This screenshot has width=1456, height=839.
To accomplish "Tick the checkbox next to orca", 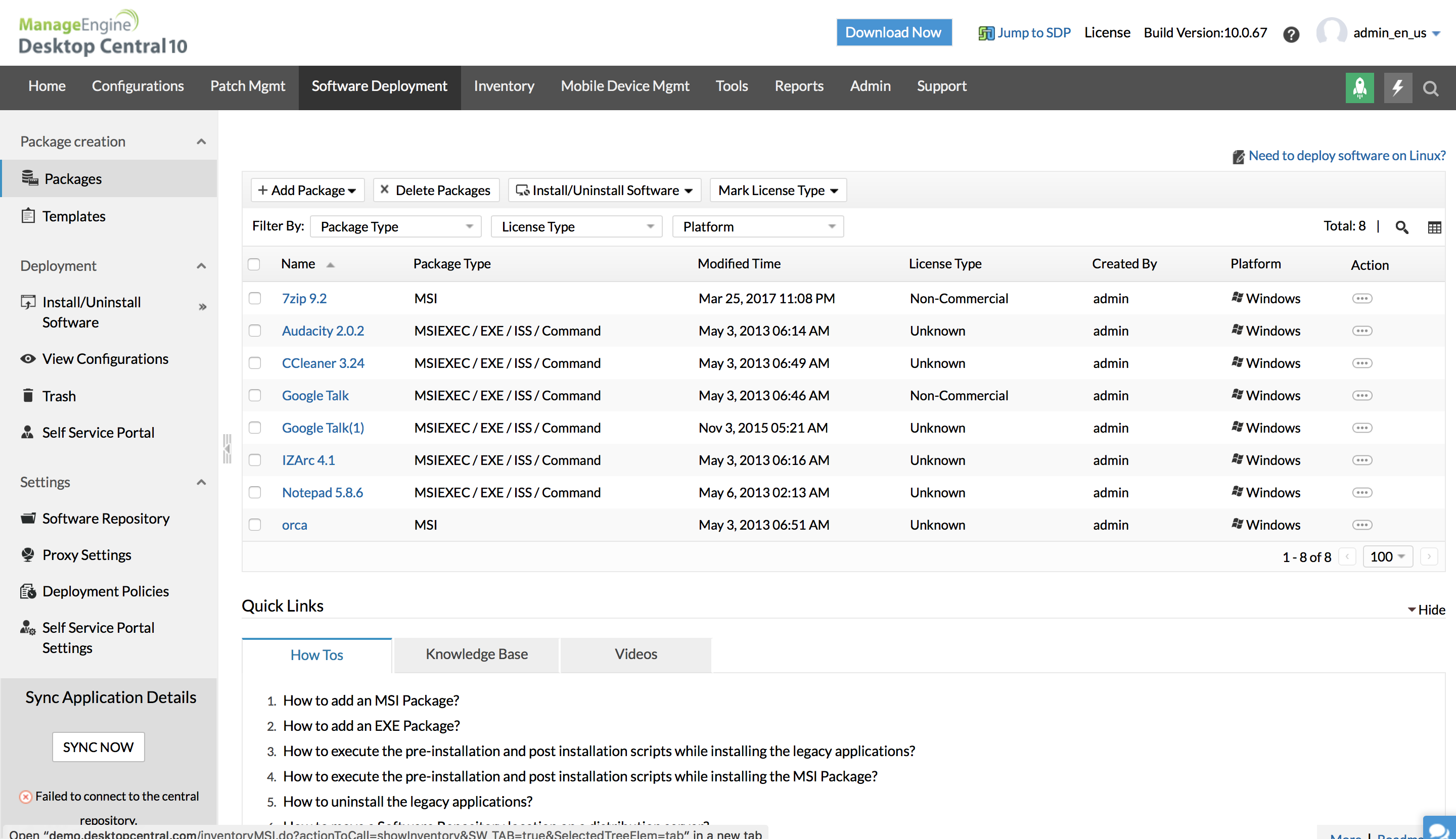I will pyautogui.click(x=255, y=525).
